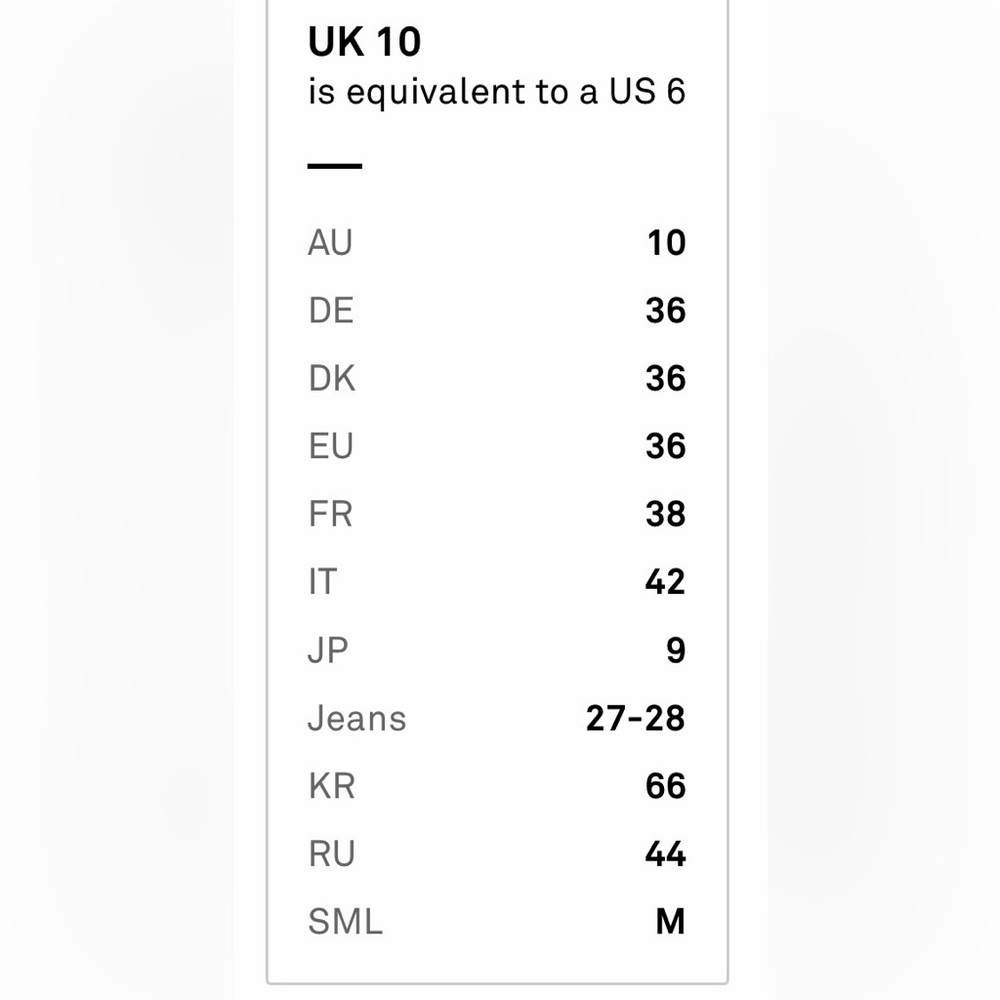1000x1000 pixels.
Task: Click the EU row label
Action: pos(330,446)
